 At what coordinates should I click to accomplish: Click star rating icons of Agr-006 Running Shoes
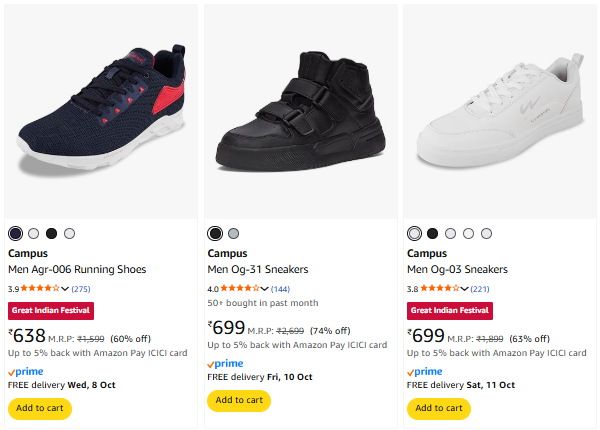click(x=40, y=289)
